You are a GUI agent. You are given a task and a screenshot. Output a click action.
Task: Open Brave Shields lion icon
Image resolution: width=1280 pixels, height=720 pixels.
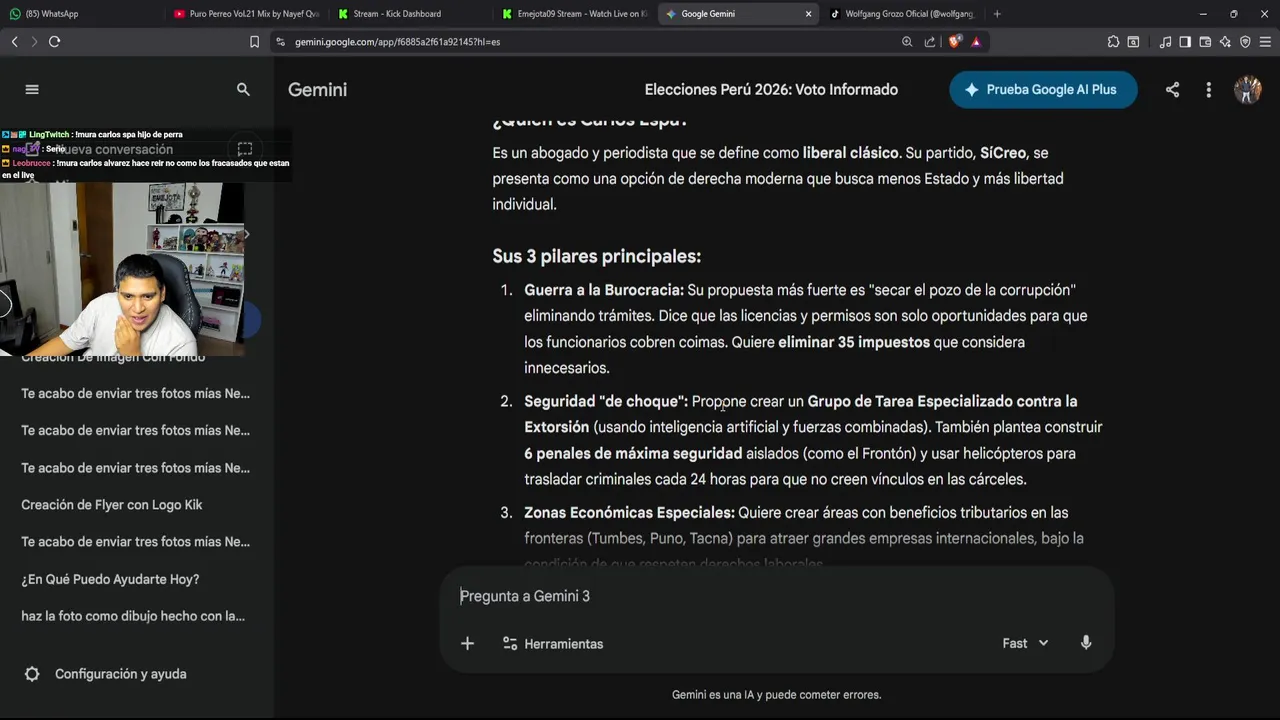[x=955, y=41]
